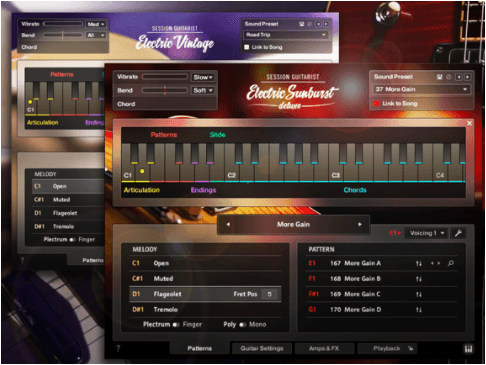The image size is (486, 365).
Task: Open Road Trip preset dropdown in Vintage window
Action: [x=286, y=35]
